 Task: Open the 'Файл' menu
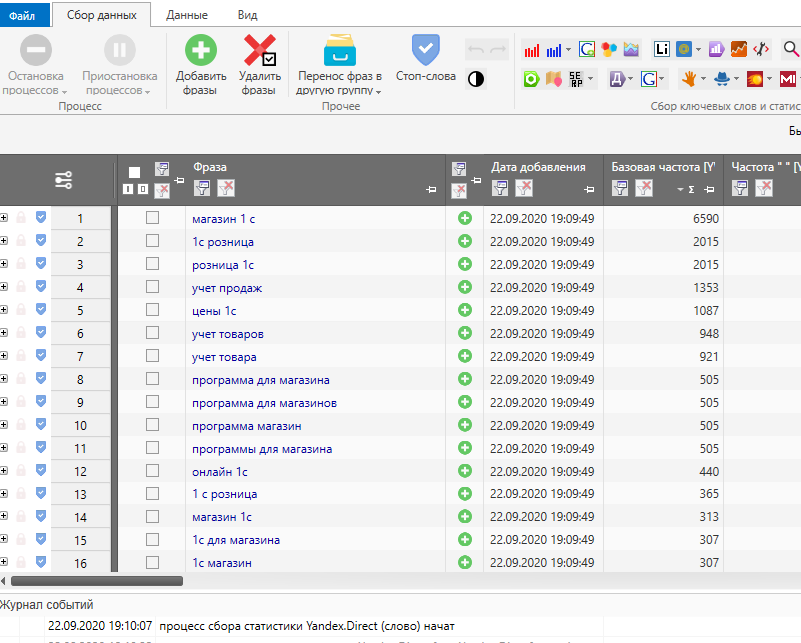(x=22, y=15)
